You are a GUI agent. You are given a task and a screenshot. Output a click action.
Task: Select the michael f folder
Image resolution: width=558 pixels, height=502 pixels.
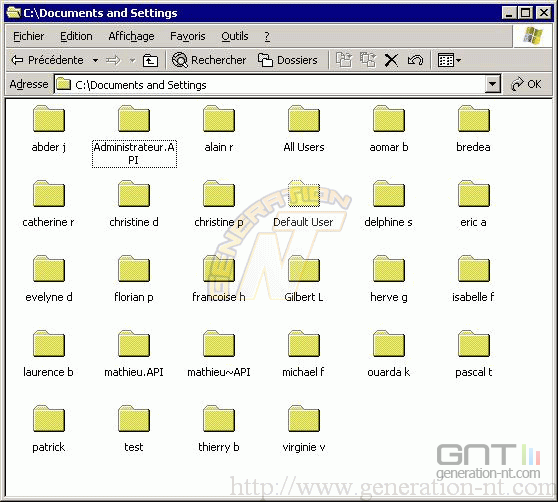tap(304, 354)
